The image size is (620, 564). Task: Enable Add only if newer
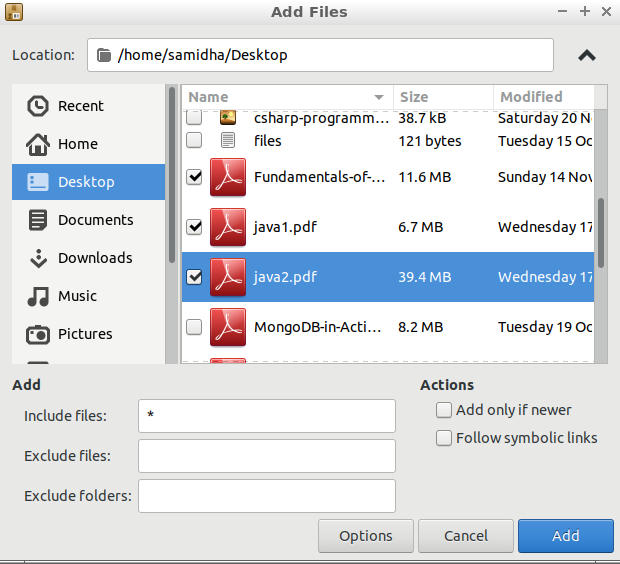pos(444,410)
